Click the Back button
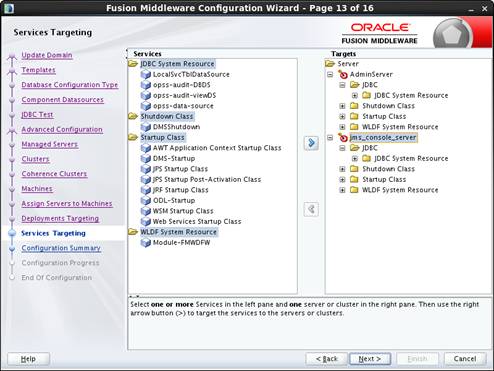The width and height of the screenshot is (494, 371). tap(326, 359)
